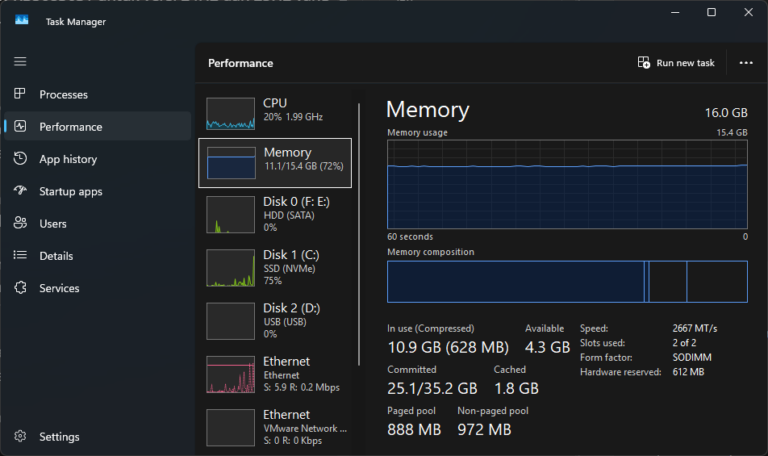Screen dimensions: 768x456
Task: Click the Performance sidebar icon
Action: pos(20,126)
